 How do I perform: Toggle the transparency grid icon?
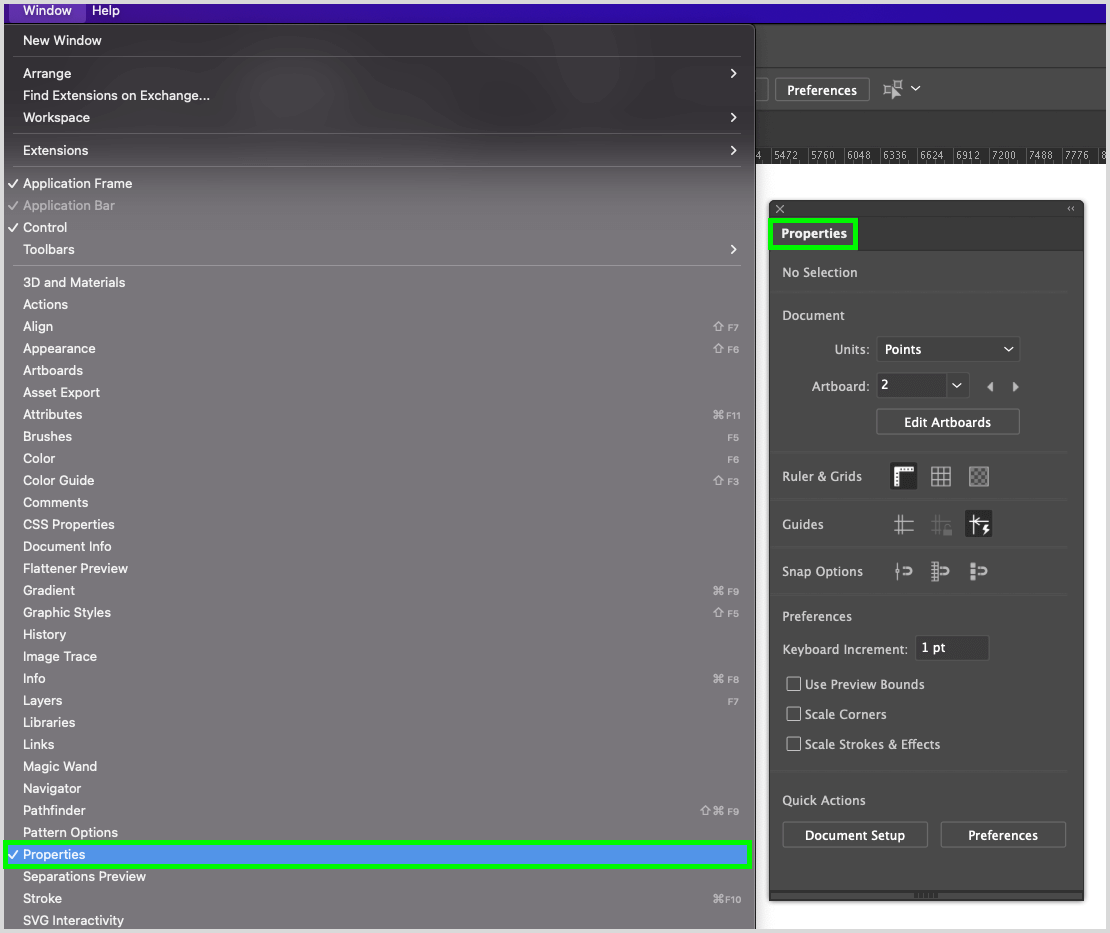click(979, 477)
